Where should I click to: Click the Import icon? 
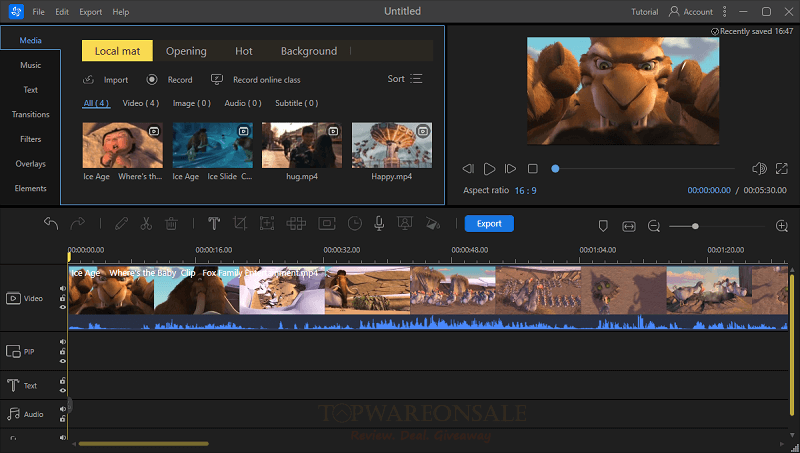point(88,80)
